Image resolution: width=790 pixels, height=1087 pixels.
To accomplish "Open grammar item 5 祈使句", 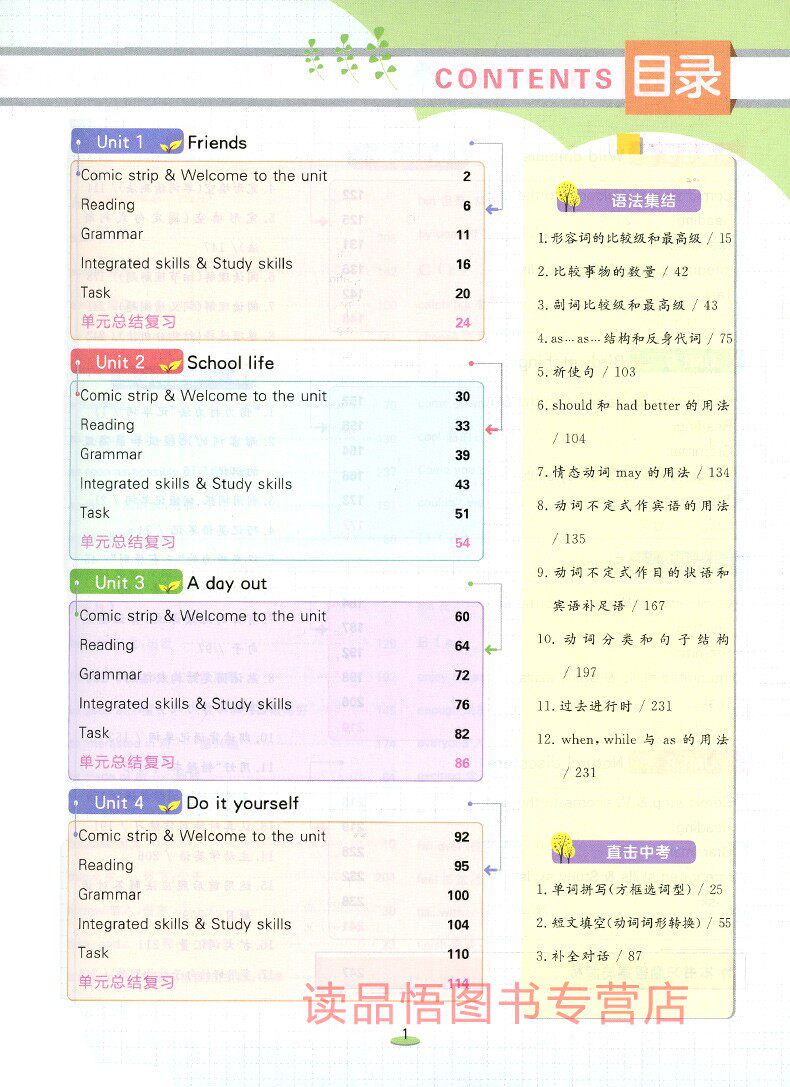I will (x=586, y=372).
